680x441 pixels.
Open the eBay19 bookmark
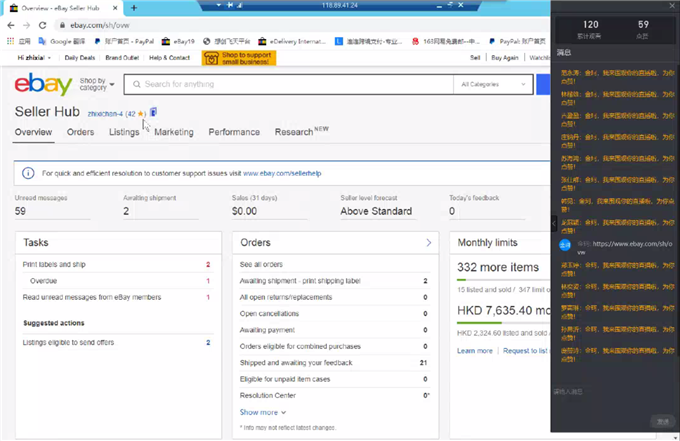(178, 41)
